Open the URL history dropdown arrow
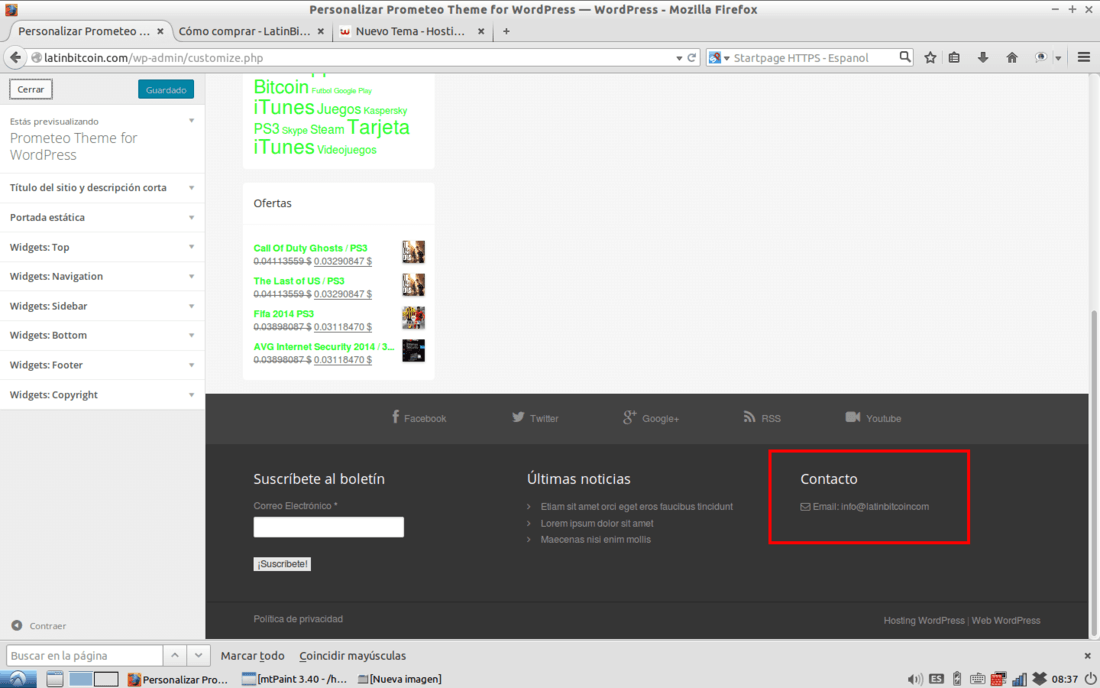The width and height of the screenshot is (1100, 688). (x=679, y=58)
